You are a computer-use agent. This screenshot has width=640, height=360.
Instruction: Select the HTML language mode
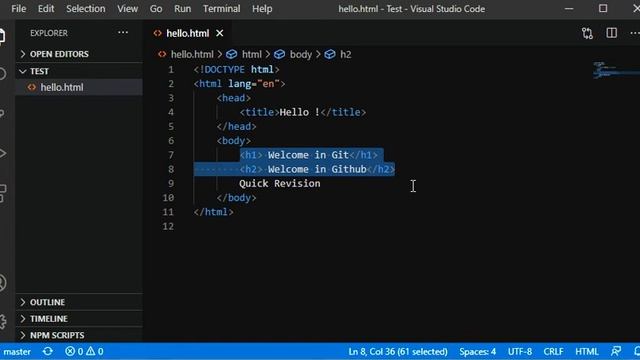click(x=587, y=351)
